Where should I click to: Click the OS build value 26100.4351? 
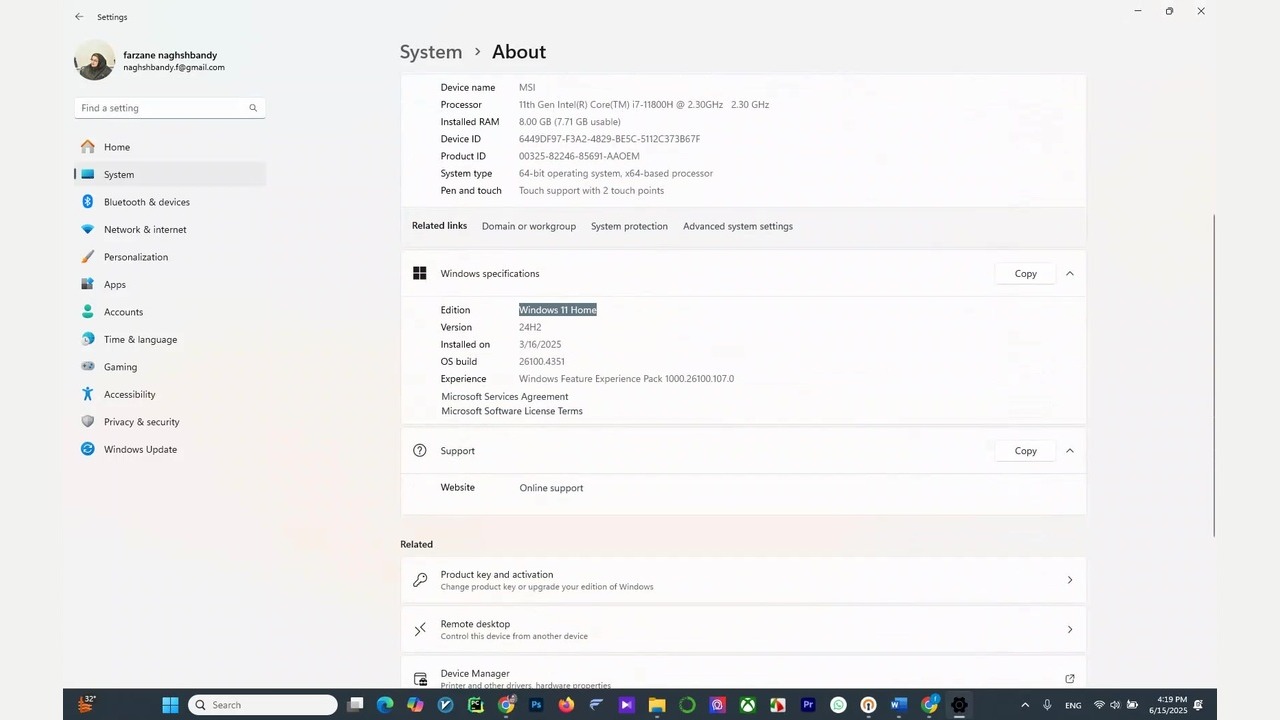(542, 362)
